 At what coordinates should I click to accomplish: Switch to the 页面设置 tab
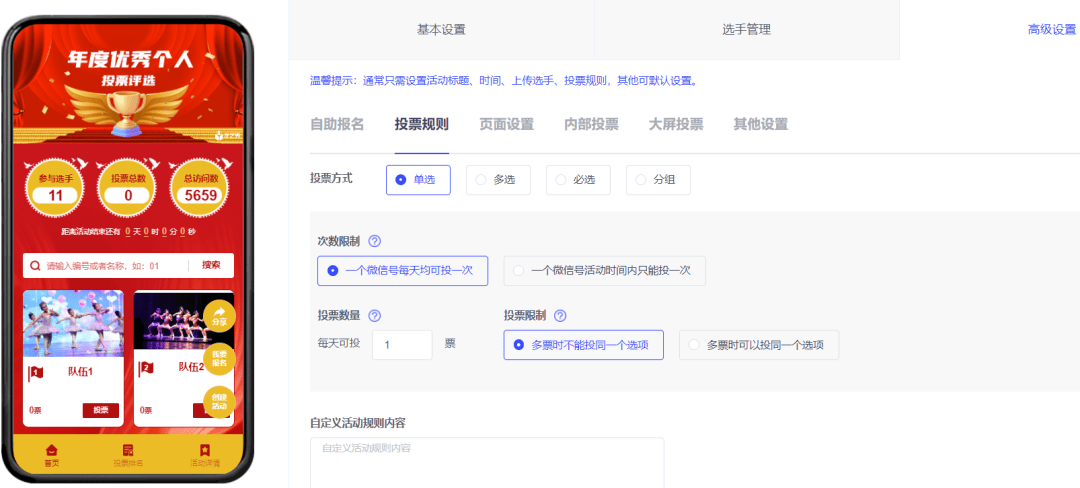pos(506,125)
